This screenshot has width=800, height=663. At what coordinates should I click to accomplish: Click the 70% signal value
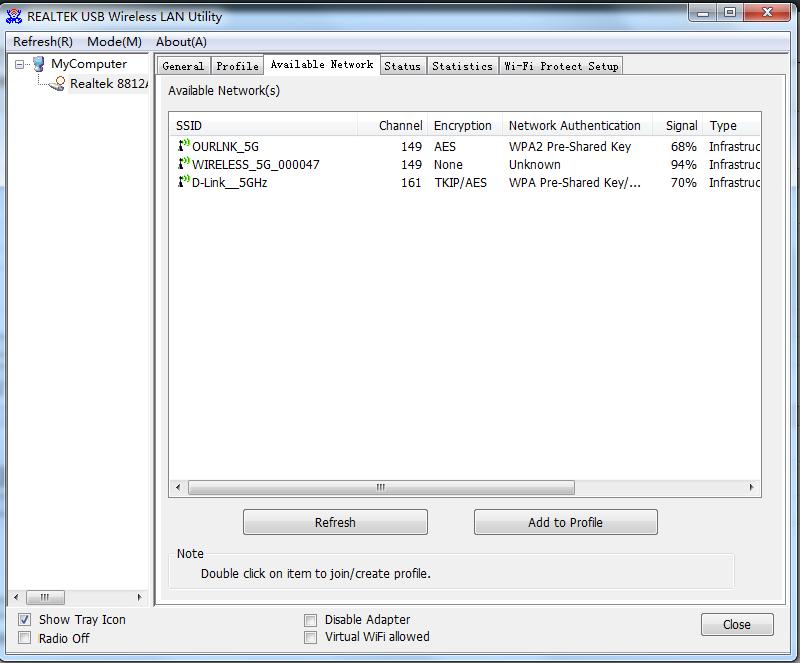[x=684, y=182]
